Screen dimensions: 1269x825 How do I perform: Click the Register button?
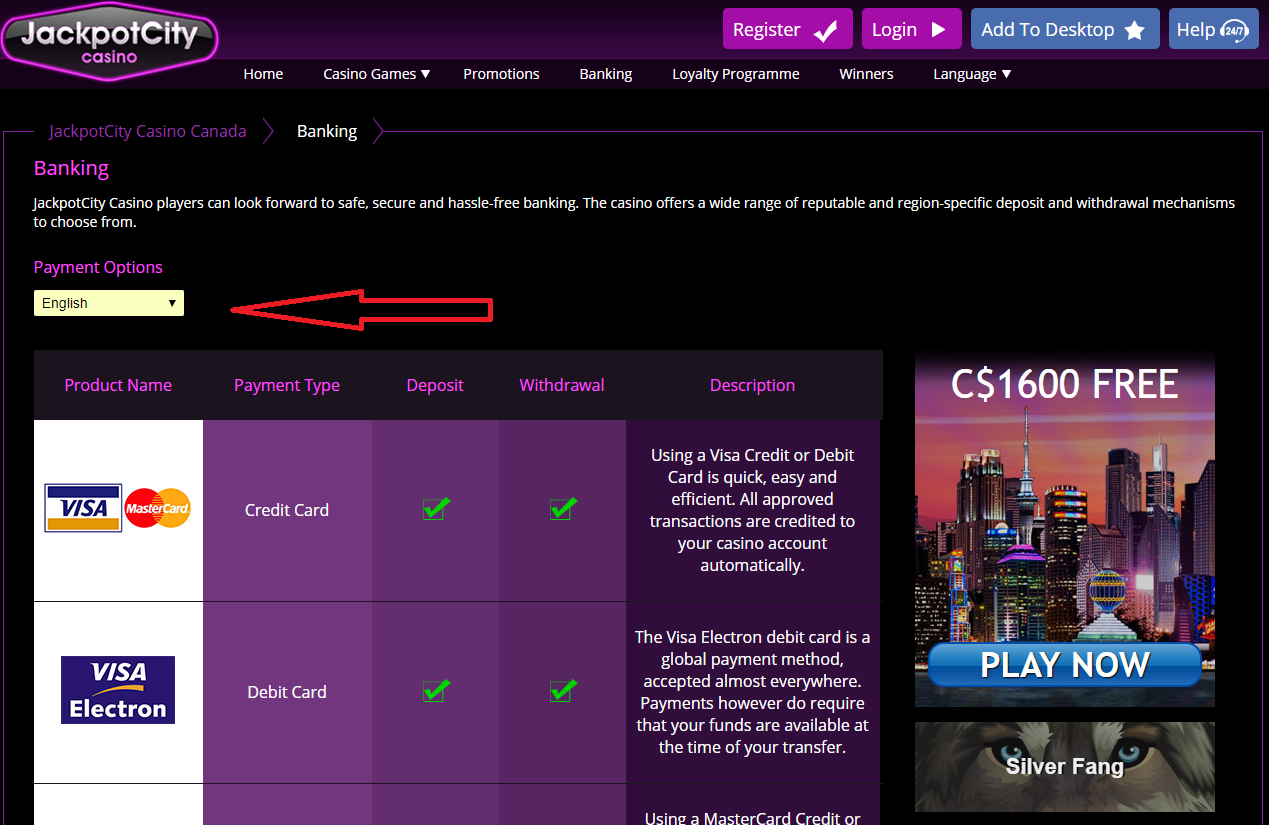point(788,29)
